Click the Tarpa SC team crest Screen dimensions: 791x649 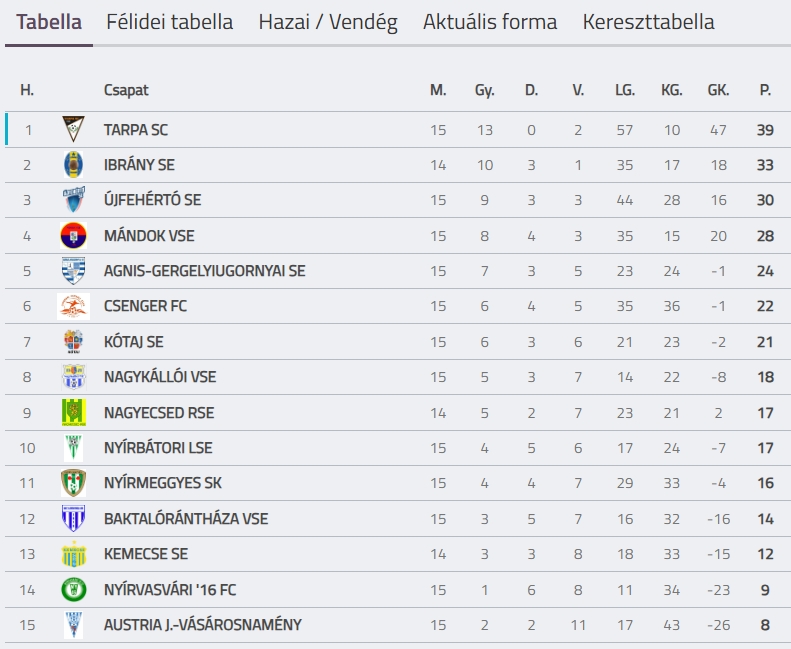73,130
